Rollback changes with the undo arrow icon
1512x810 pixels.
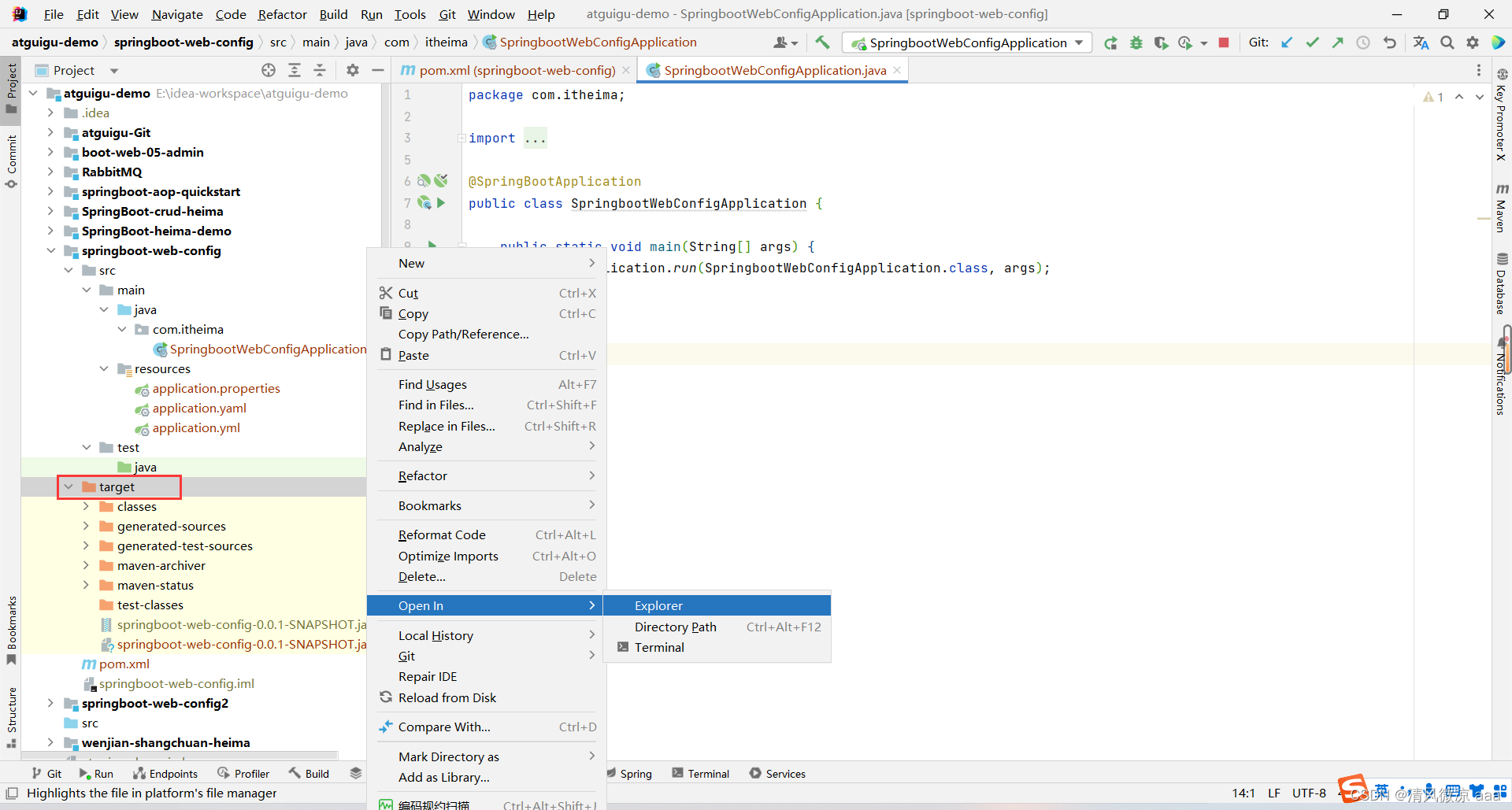(x=1390, y=43)
